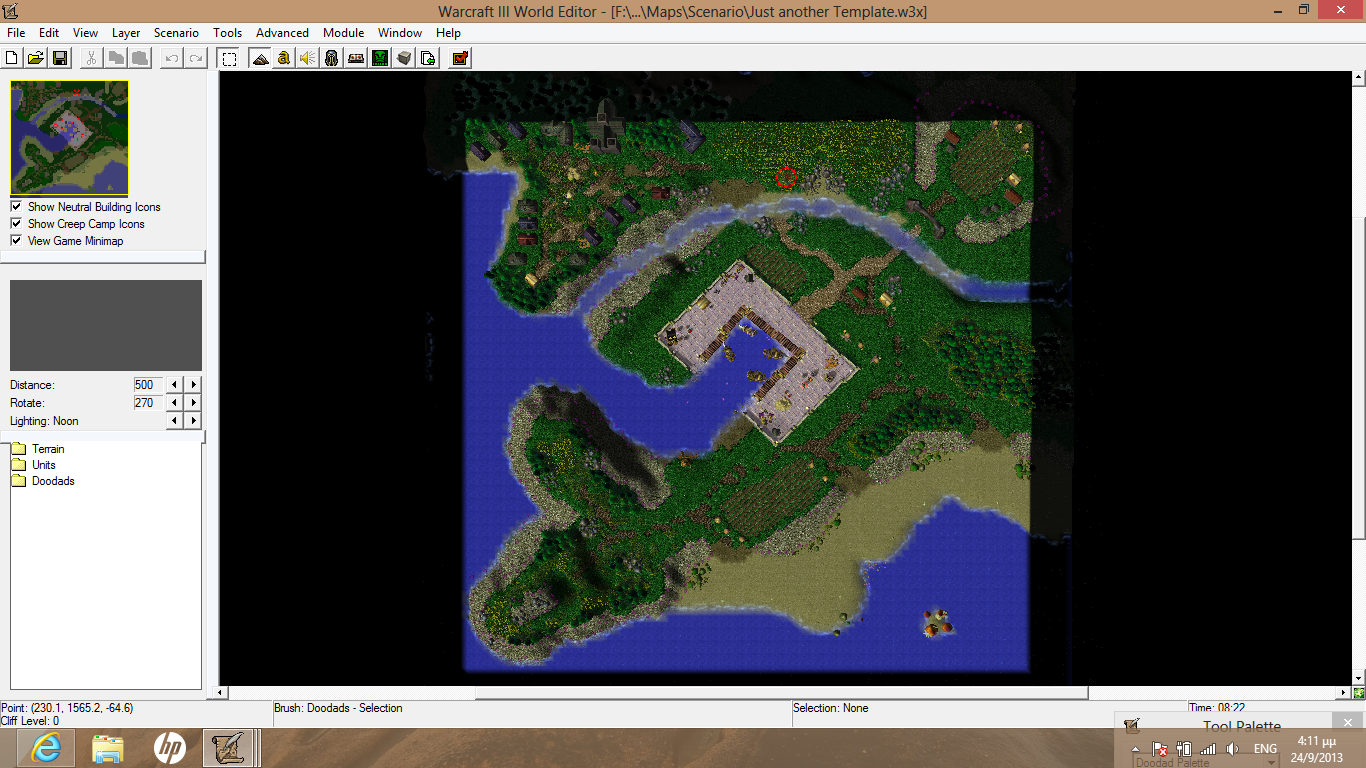1366x768 pixels.
Task: Click the Action Center flag tray icon
Action: 1160,749
